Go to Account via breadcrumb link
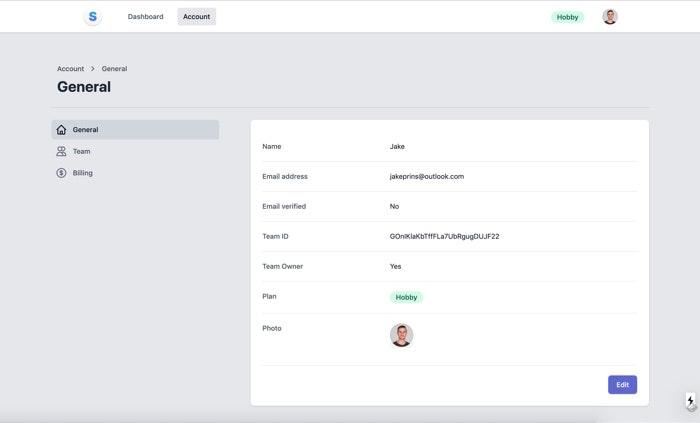700x423 pixels. 70,69
